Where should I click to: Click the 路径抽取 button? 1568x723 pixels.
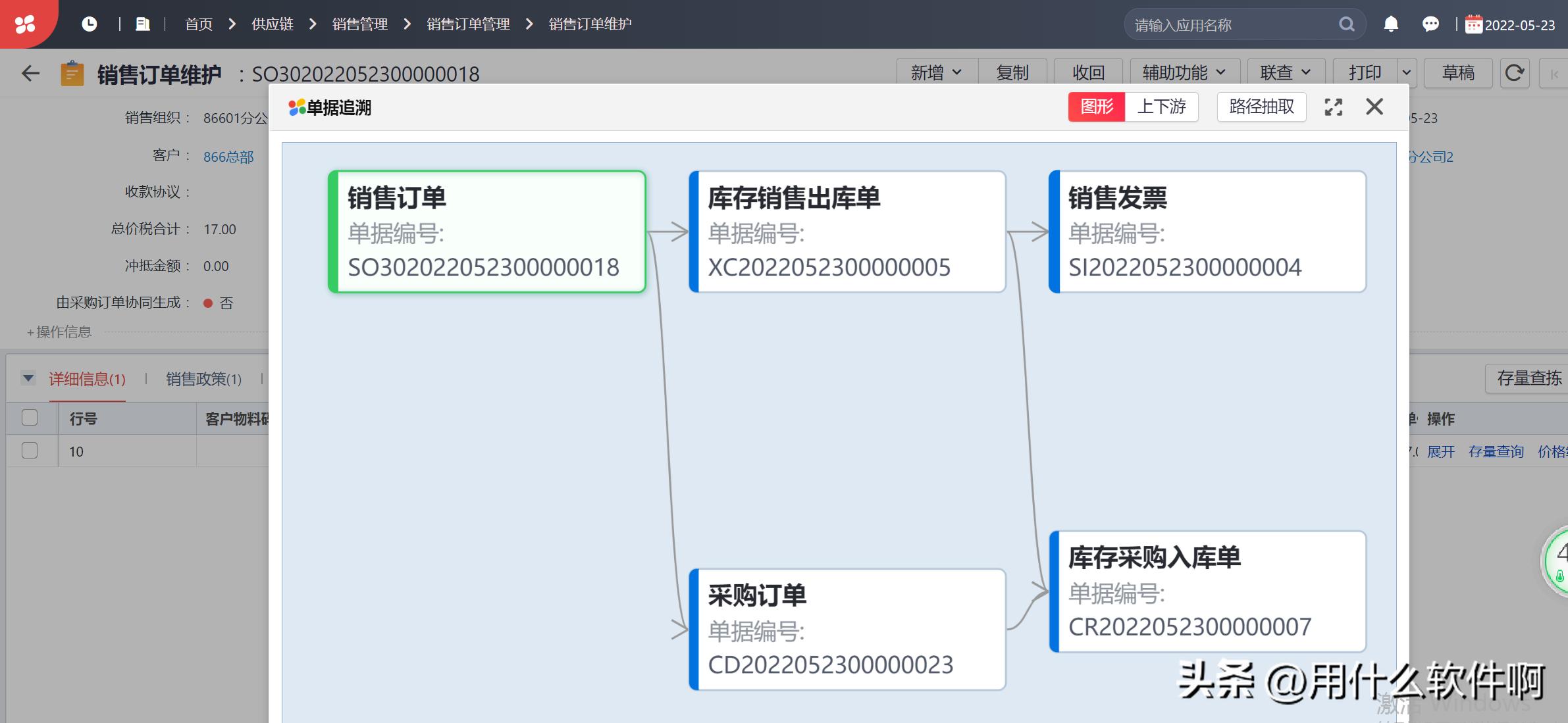(x=1260, y=106)
